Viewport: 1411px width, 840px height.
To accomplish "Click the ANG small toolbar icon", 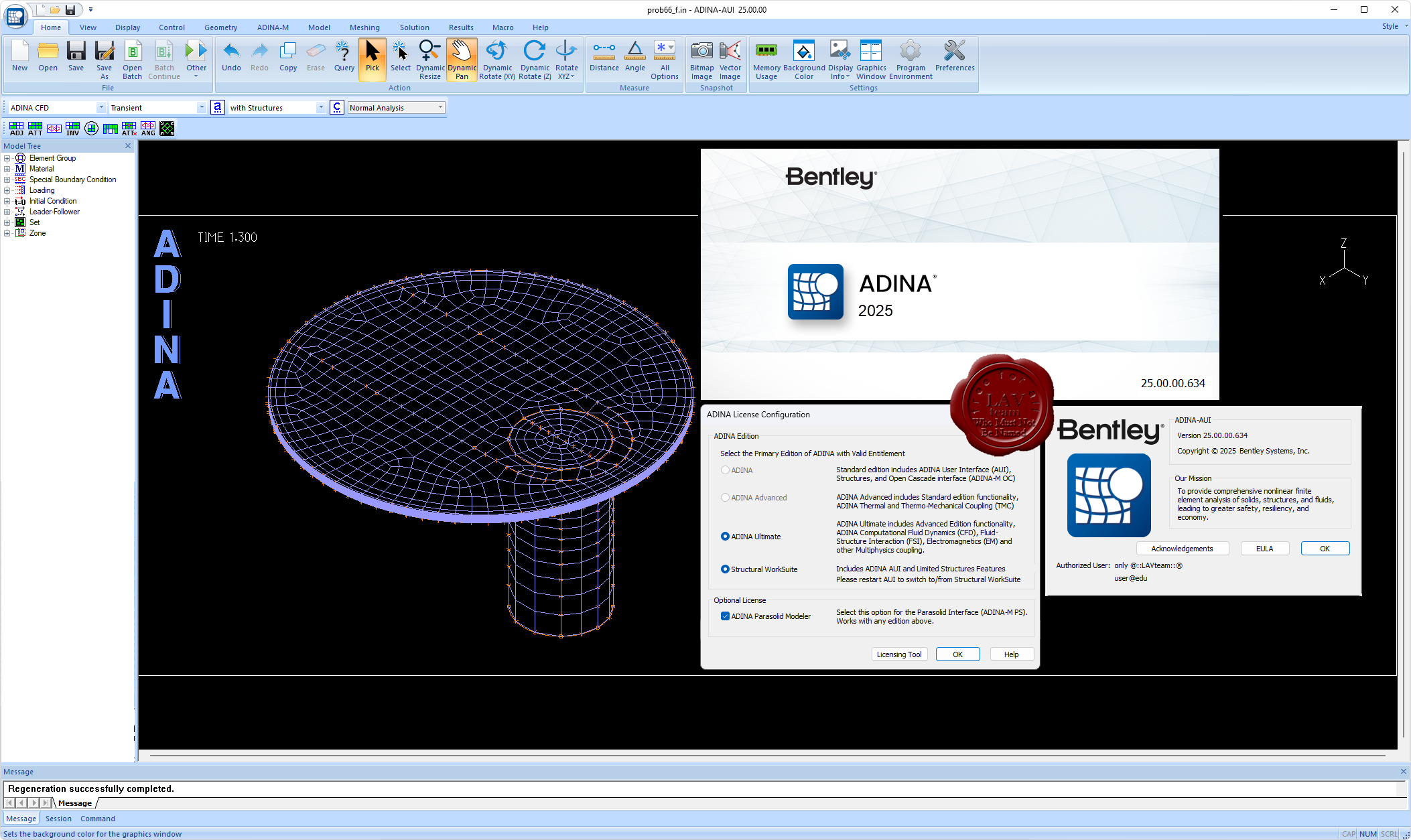I will click(x=148, y=129).
